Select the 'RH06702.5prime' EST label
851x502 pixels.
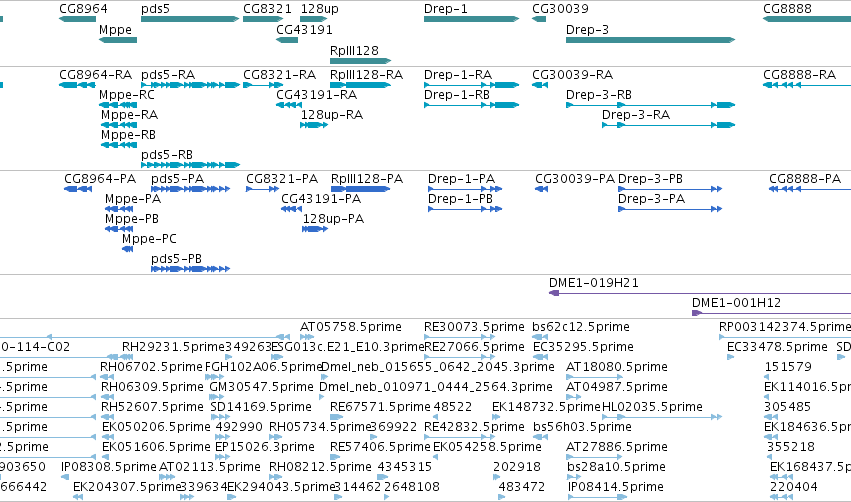coord(151,367)
